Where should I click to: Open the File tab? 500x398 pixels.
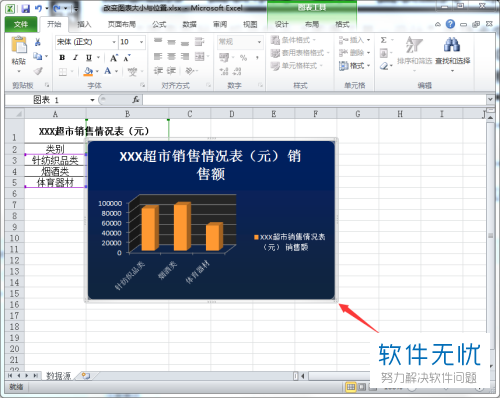21,24
